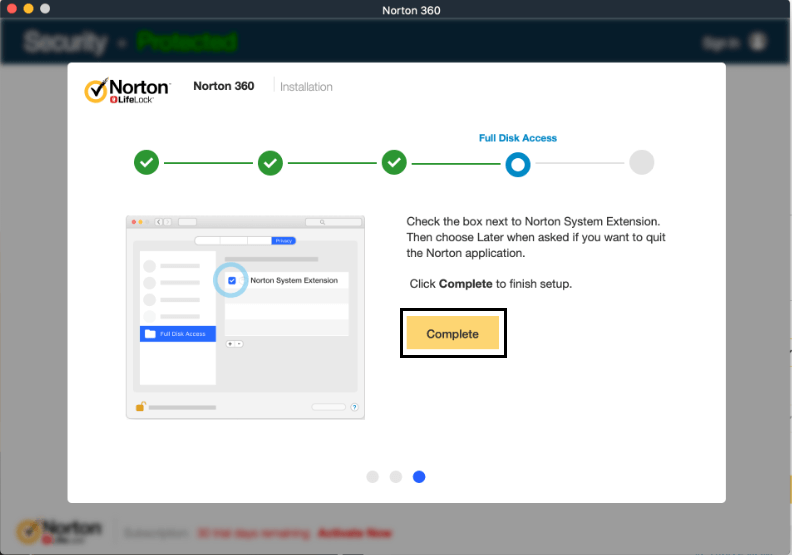
Task: Go to the first page indicator dot
Action: pos(373,477)
